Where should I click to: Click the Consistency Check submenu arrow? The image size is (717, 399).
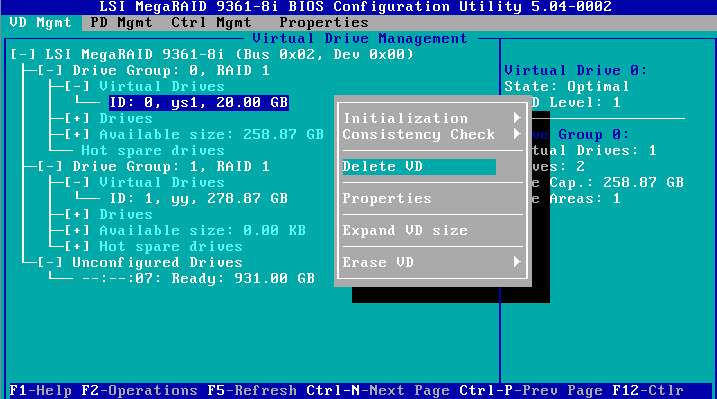pyautogui.click(x=517, y=134)
